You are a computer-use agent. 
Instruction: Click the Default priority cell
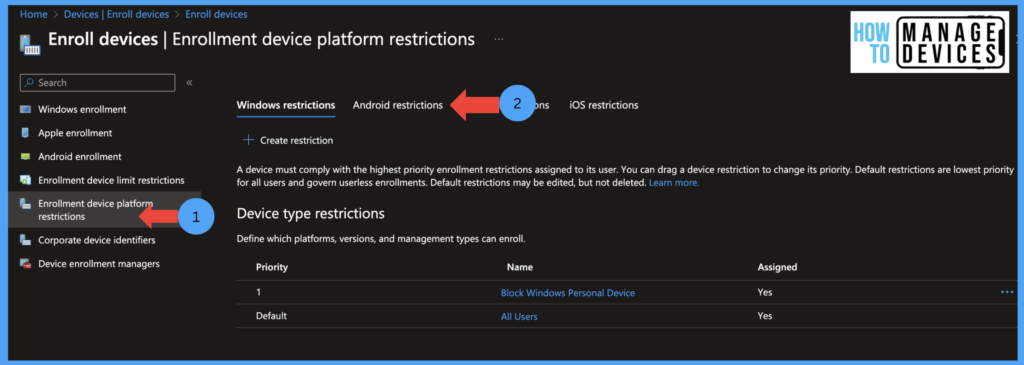click(x=271, y=316)
